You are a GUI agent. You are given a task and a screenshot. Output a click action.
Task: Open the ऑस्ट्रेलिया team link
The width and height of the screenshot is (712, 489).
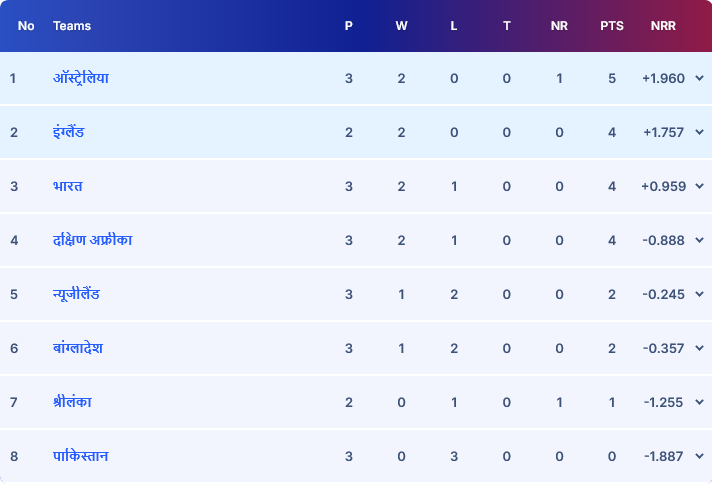pyautogui.click(x=81, y=78)
